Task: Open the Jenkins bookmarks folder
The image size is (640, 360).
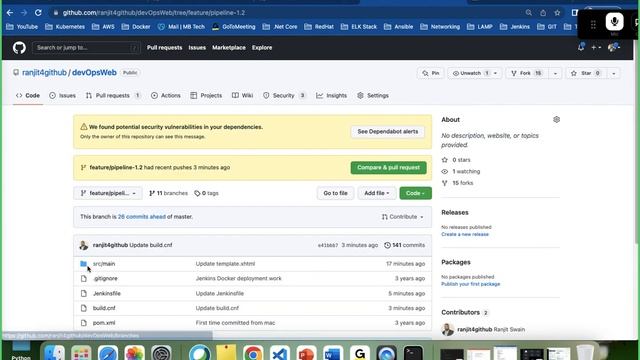Action: click(x=515, y=27)
